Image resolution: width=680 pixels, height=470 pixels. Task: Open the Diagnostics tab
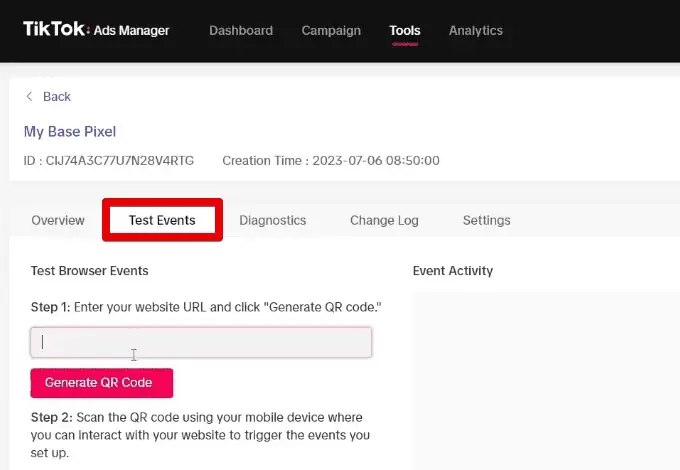[x=273, y=220]
